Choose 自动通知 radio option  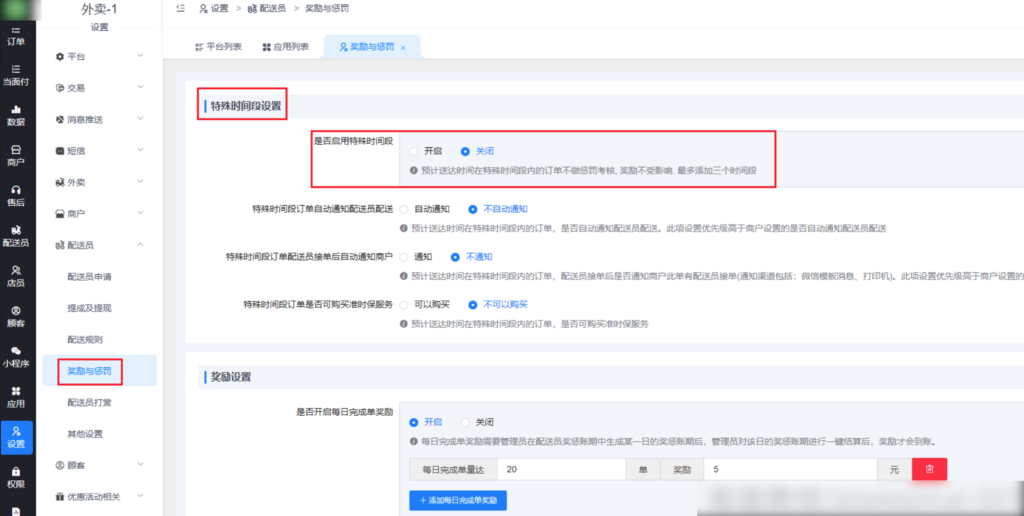(425, 210)
